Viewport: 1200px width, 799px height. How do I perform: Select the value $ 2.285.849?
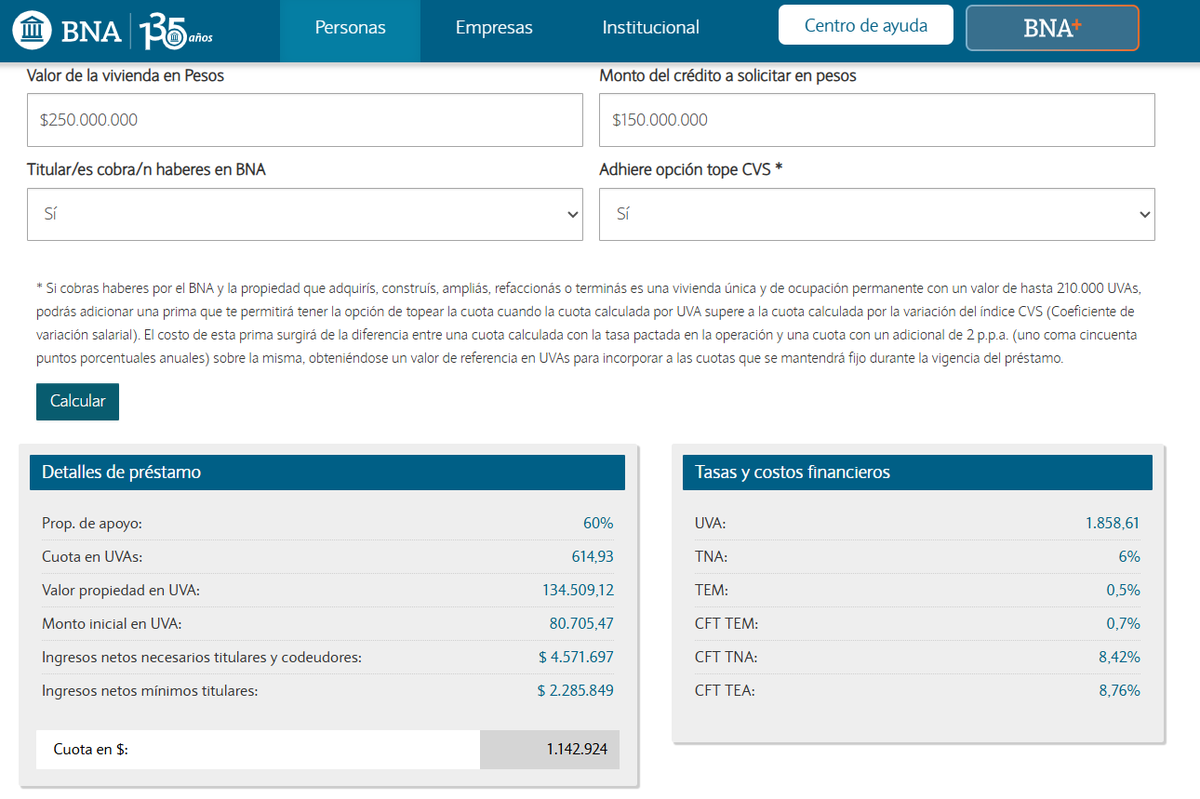[576, 690]
